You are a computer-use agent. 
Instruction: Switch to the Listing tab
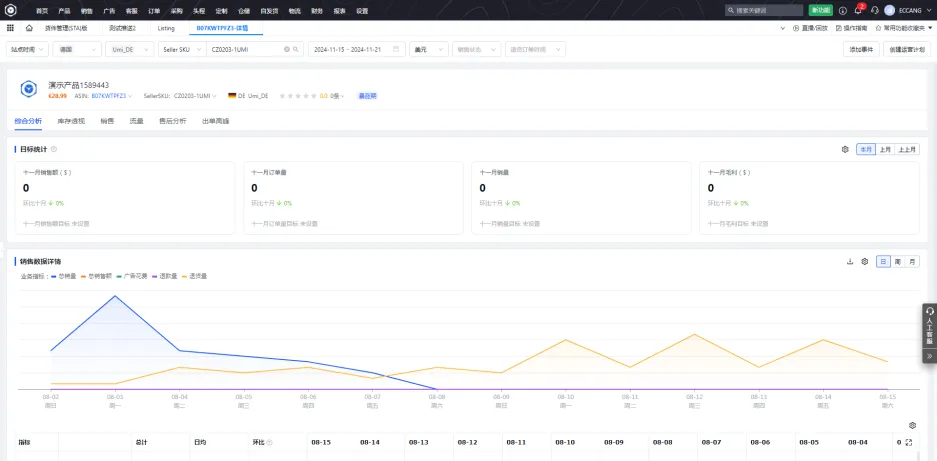pyautogui.click(x=167, y=28)
